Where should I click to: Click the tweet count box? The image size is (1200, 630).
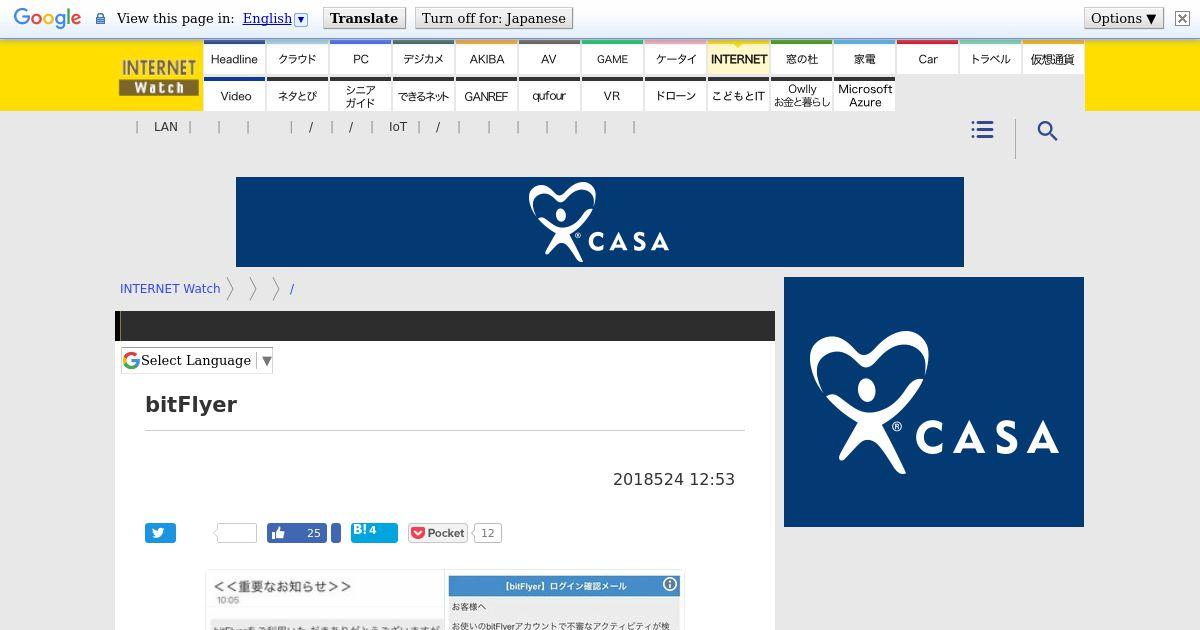[236, 533]
